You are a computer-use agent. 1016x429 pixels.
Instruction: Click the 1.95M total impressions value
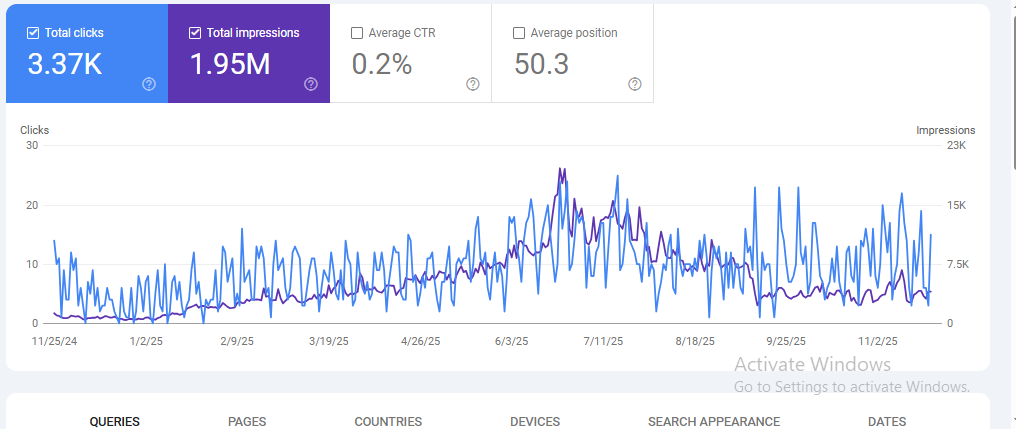[230, 65]
